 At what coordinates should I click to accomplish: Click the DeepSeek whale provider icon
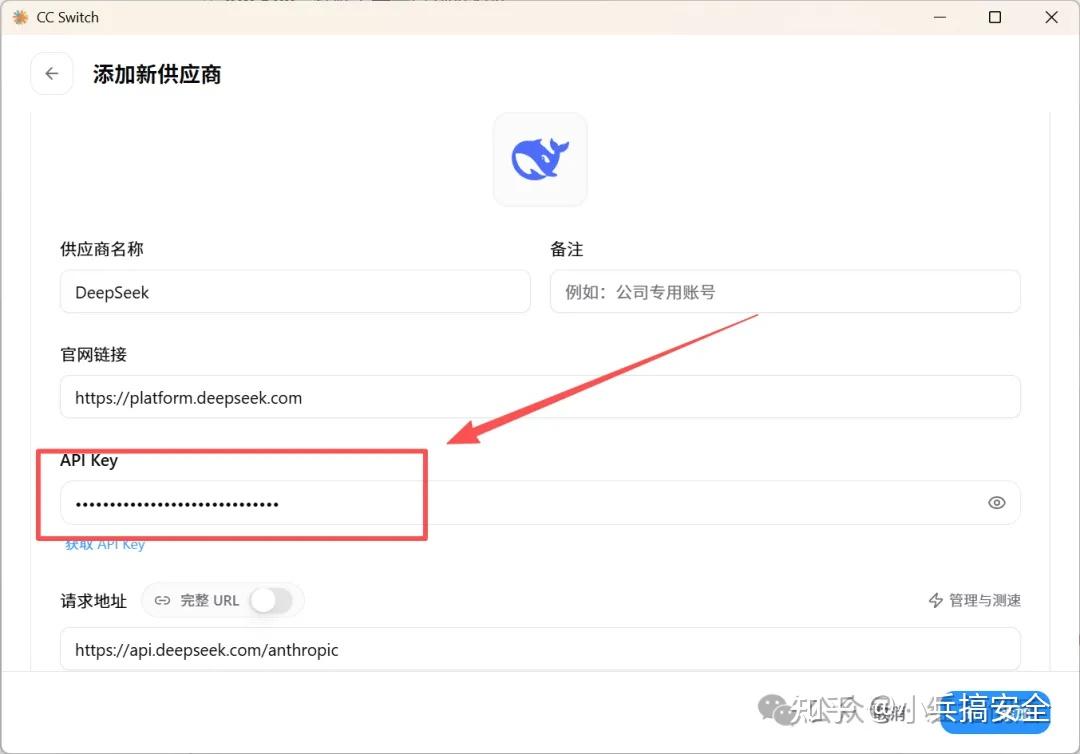click(540, 159)
